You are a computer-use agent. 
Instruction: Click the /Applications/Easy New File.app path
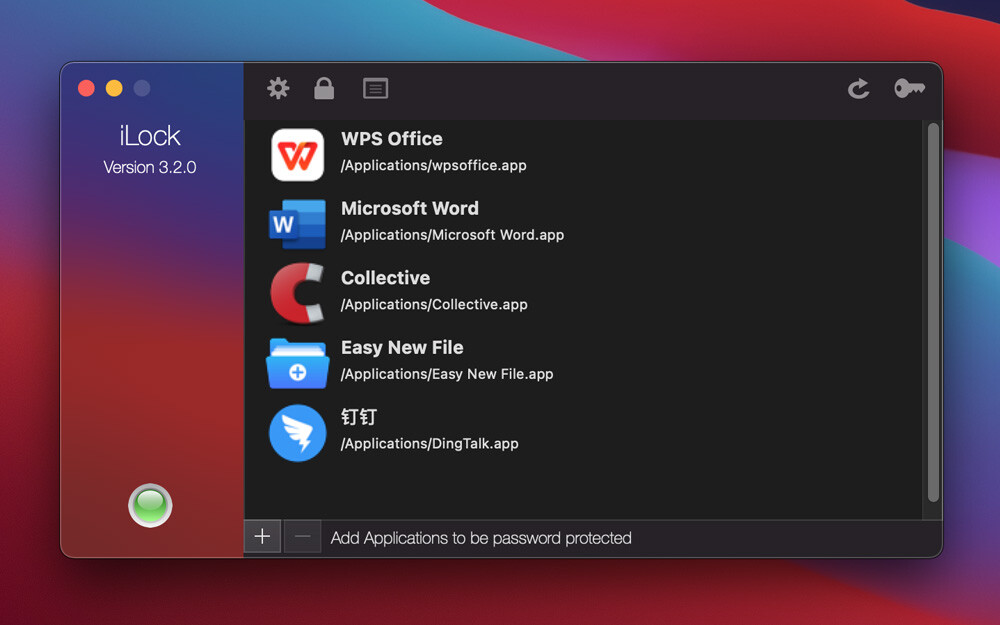446,374
